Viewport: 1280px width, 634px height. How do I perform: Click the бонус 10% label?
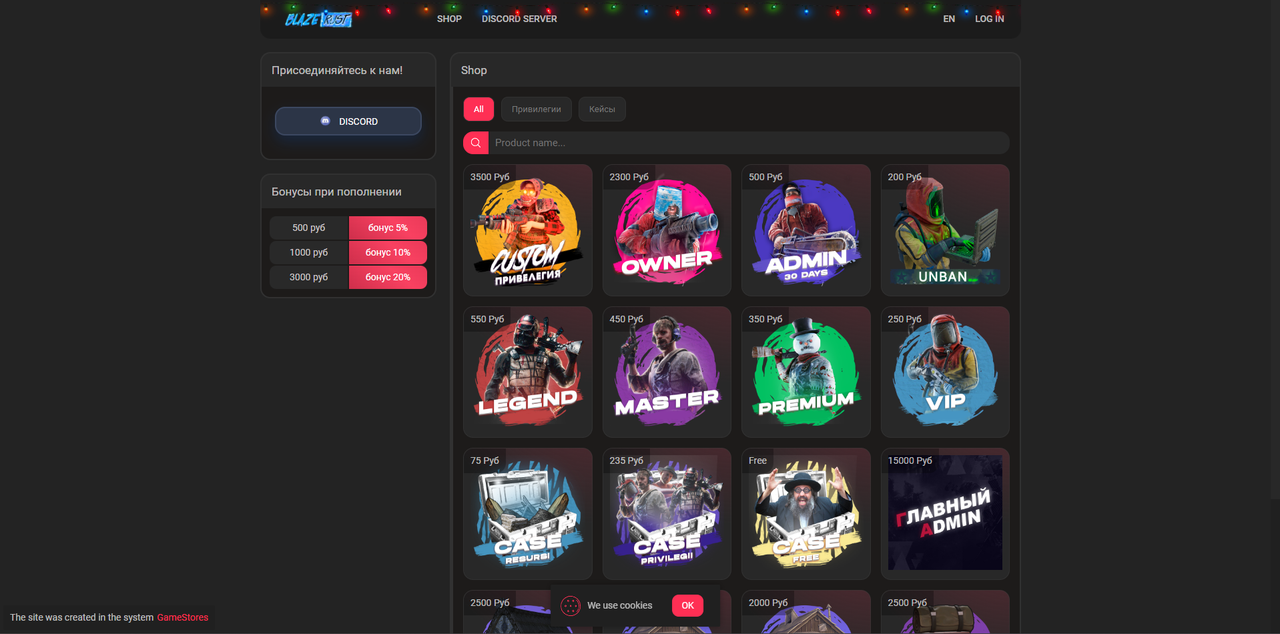(388, 252)
